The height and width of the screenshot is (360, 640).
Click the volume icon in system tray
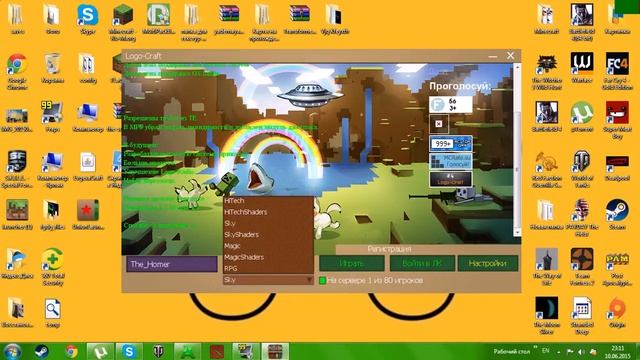[x=581, y=352]
